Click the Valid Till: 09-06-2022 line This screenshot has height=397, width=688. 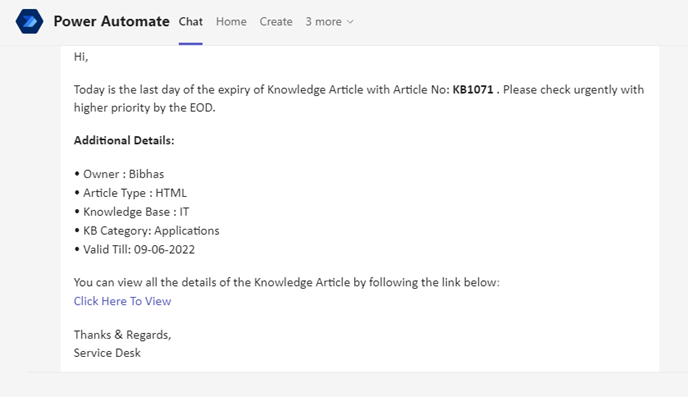[x=134, y=250]
